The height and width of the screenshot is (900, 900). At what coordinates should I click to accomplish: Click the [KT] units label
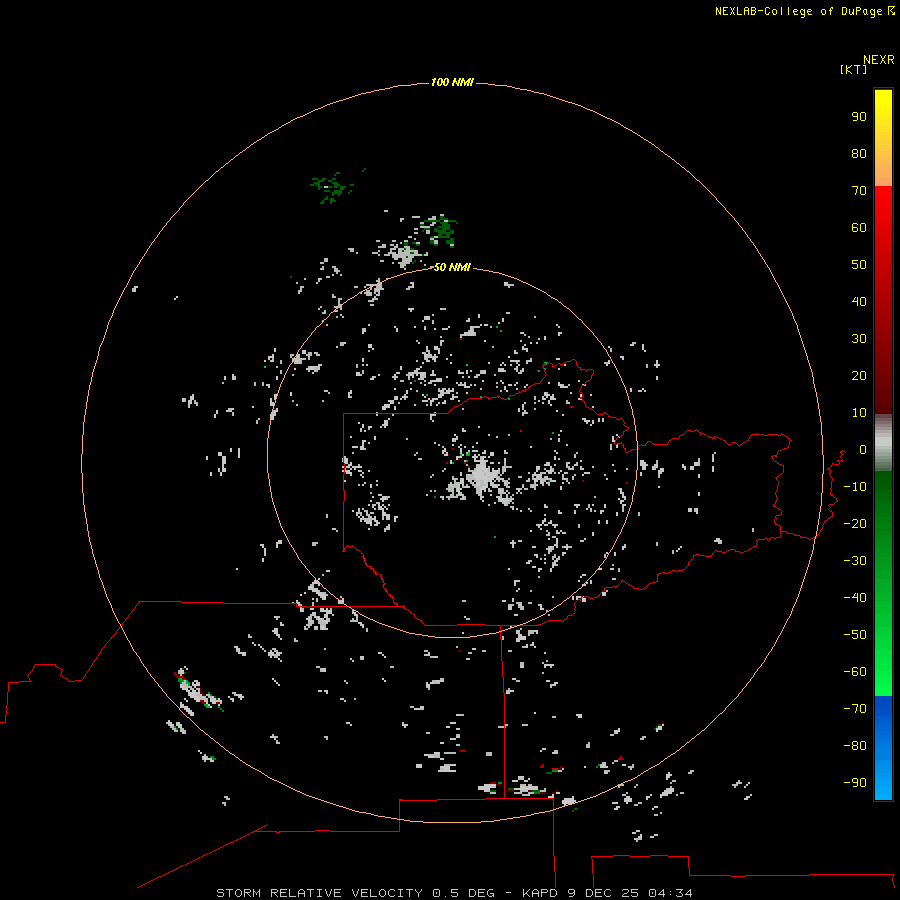tap(853, 69)
